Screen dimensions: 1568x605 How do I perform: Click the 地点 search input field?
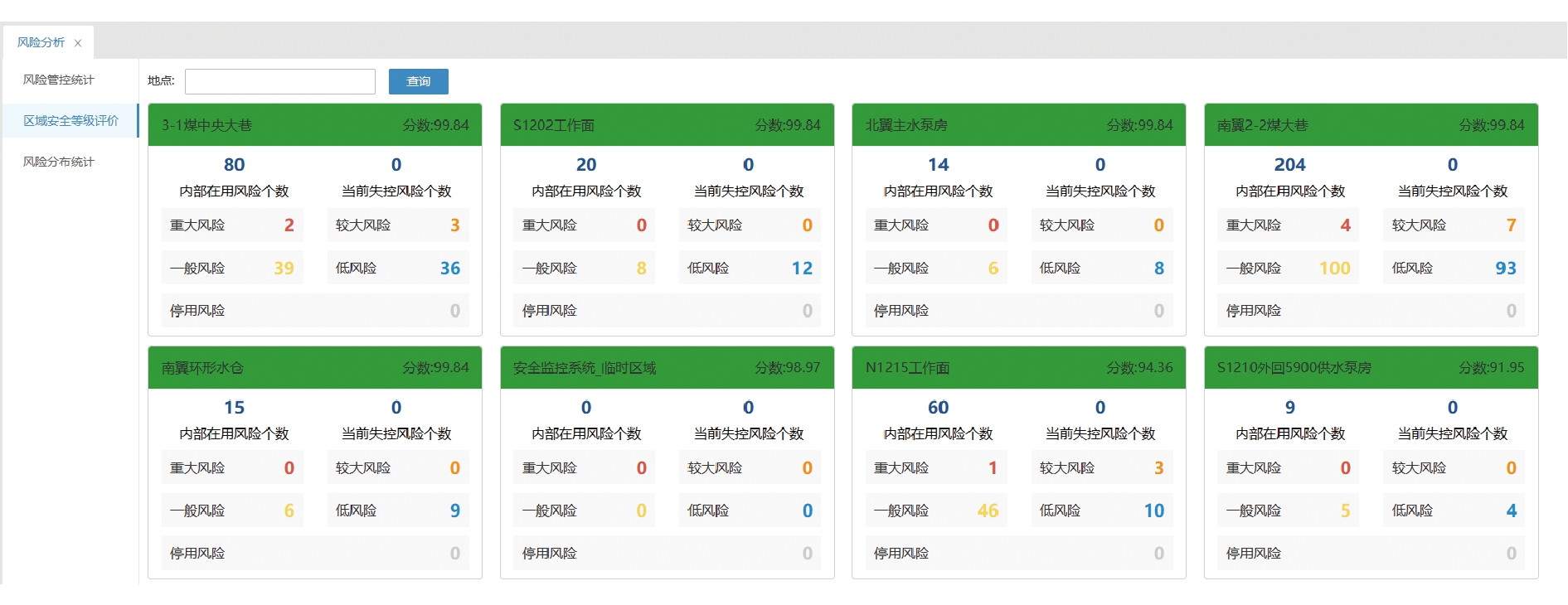279,81
